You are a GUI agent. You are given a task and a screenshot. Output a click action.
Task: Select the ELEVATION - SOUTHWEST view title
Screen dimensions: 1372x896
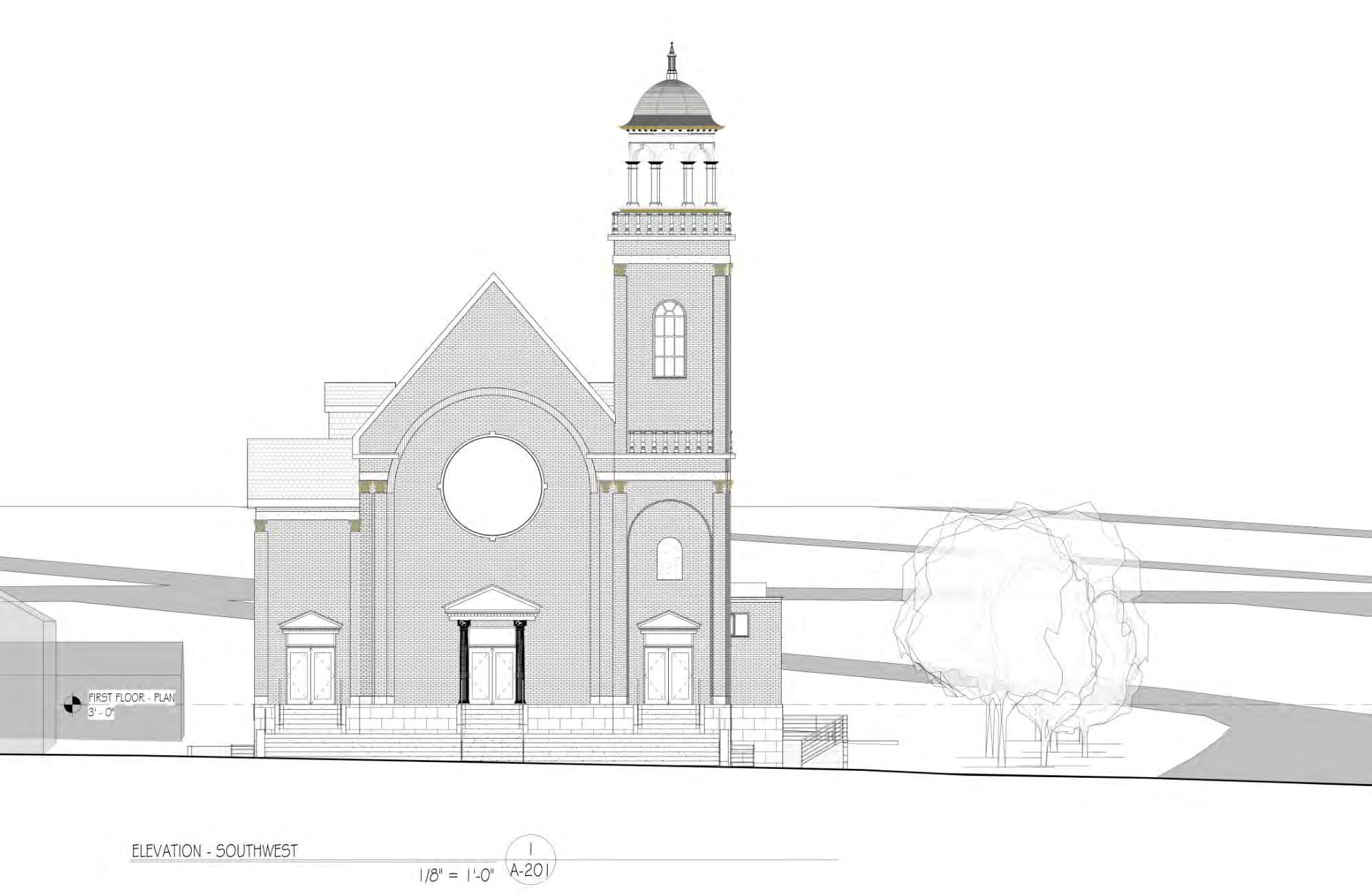(x=214, y=851)
